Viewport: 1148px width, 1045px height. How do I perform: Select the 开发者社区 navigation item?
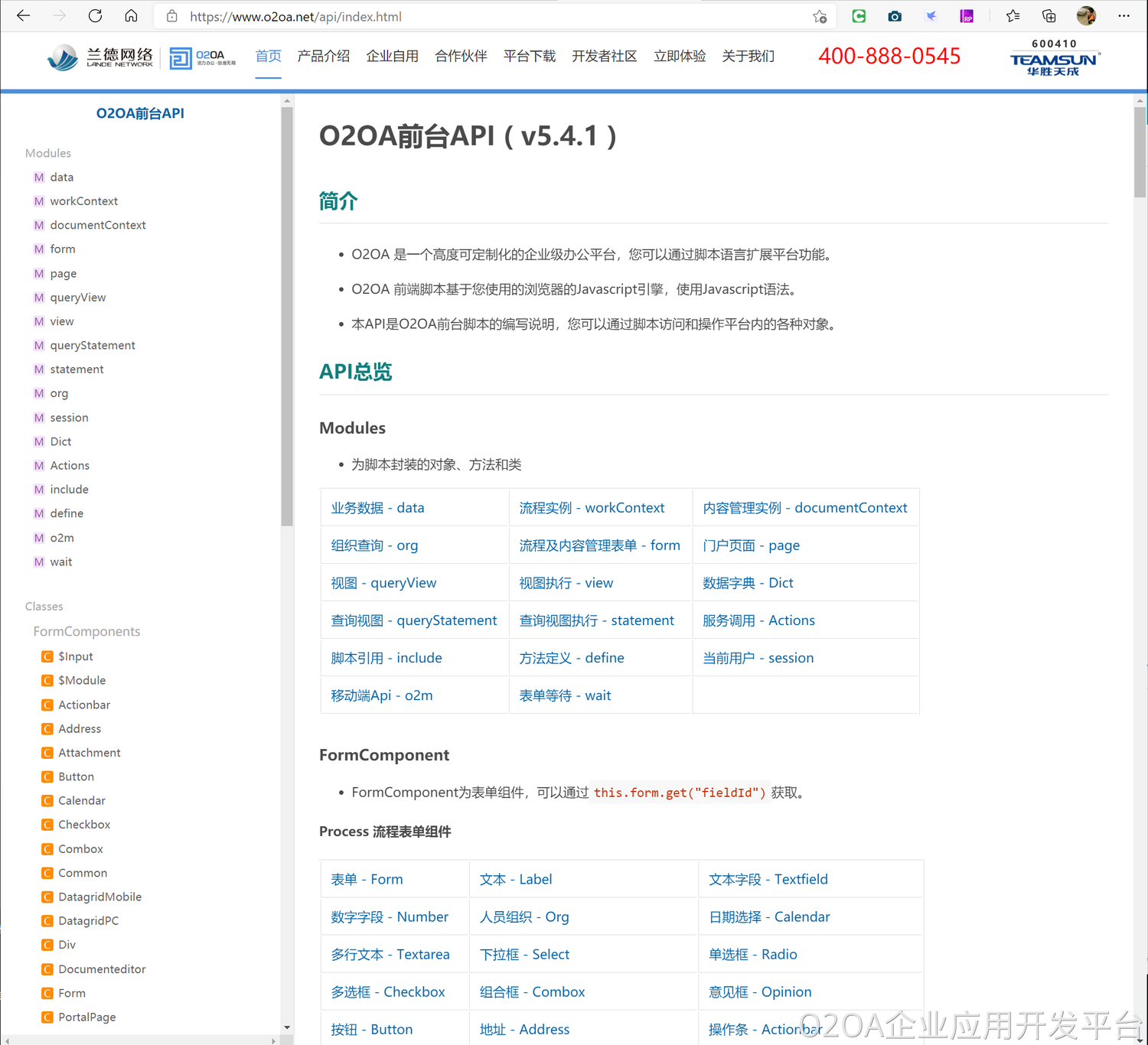[x=604, y=56]
